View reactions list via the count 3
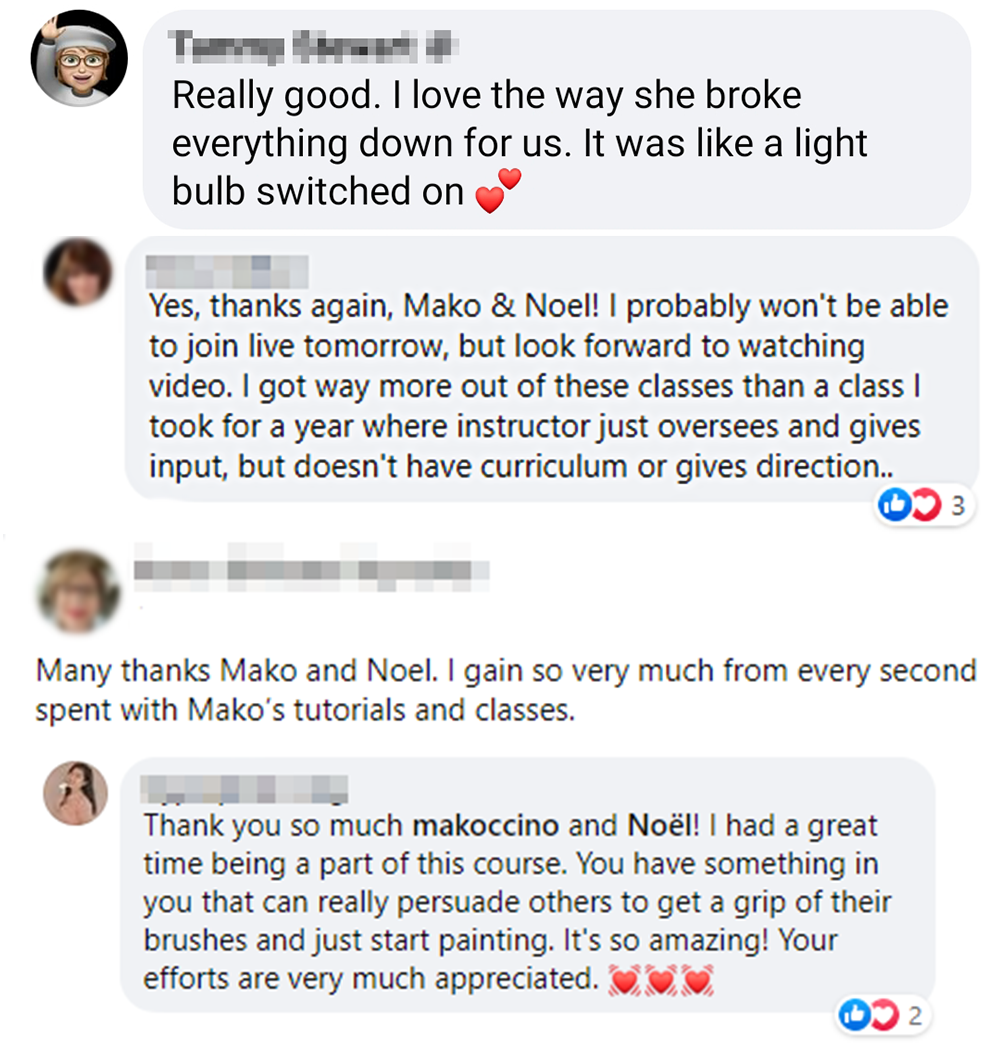1000x1043 pixels. pyautogui.click(x=957, y=507)
